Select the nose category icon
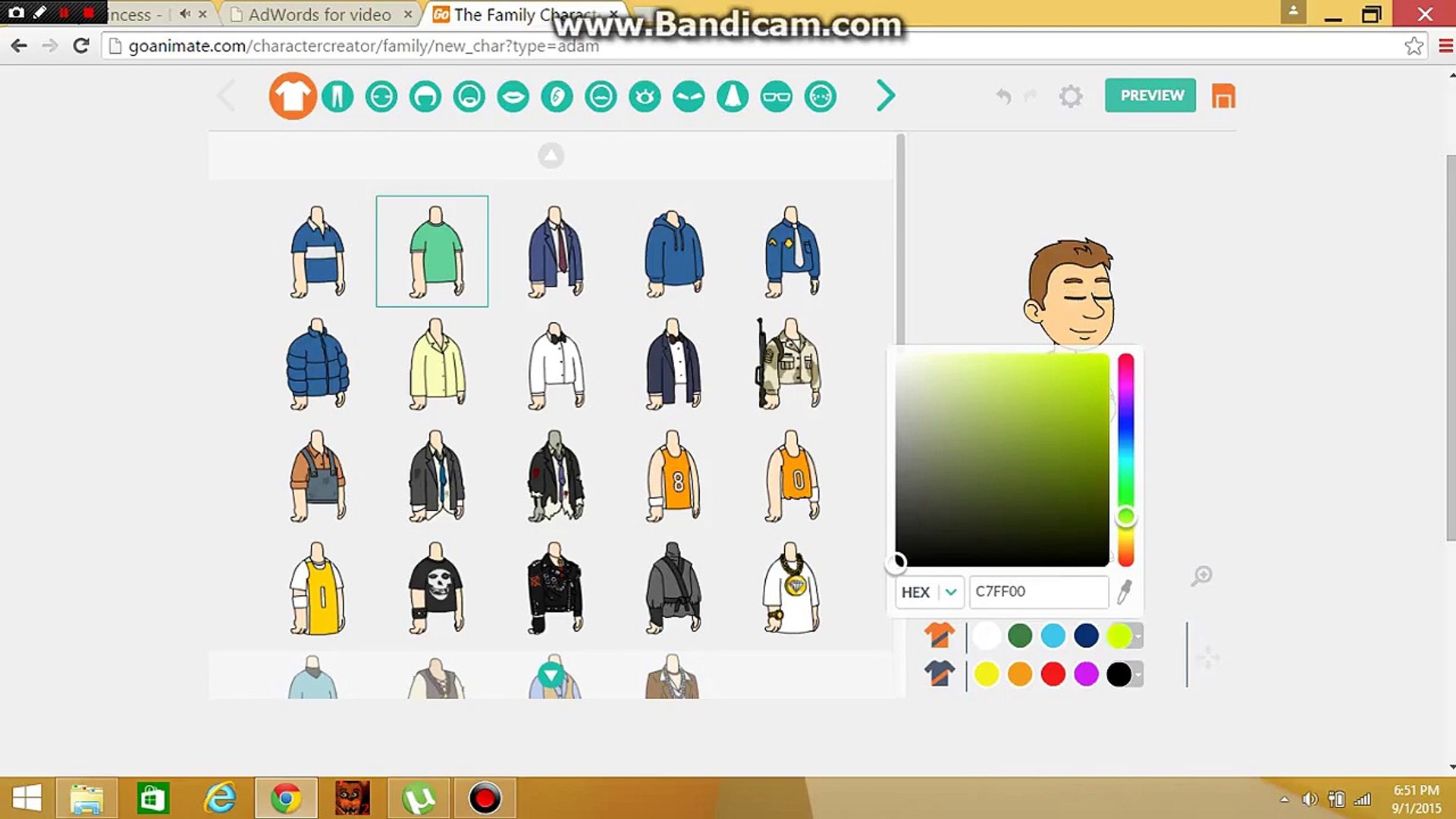Image resolution: width=1456 pixels, height=819 pixels. pos(731,96)
